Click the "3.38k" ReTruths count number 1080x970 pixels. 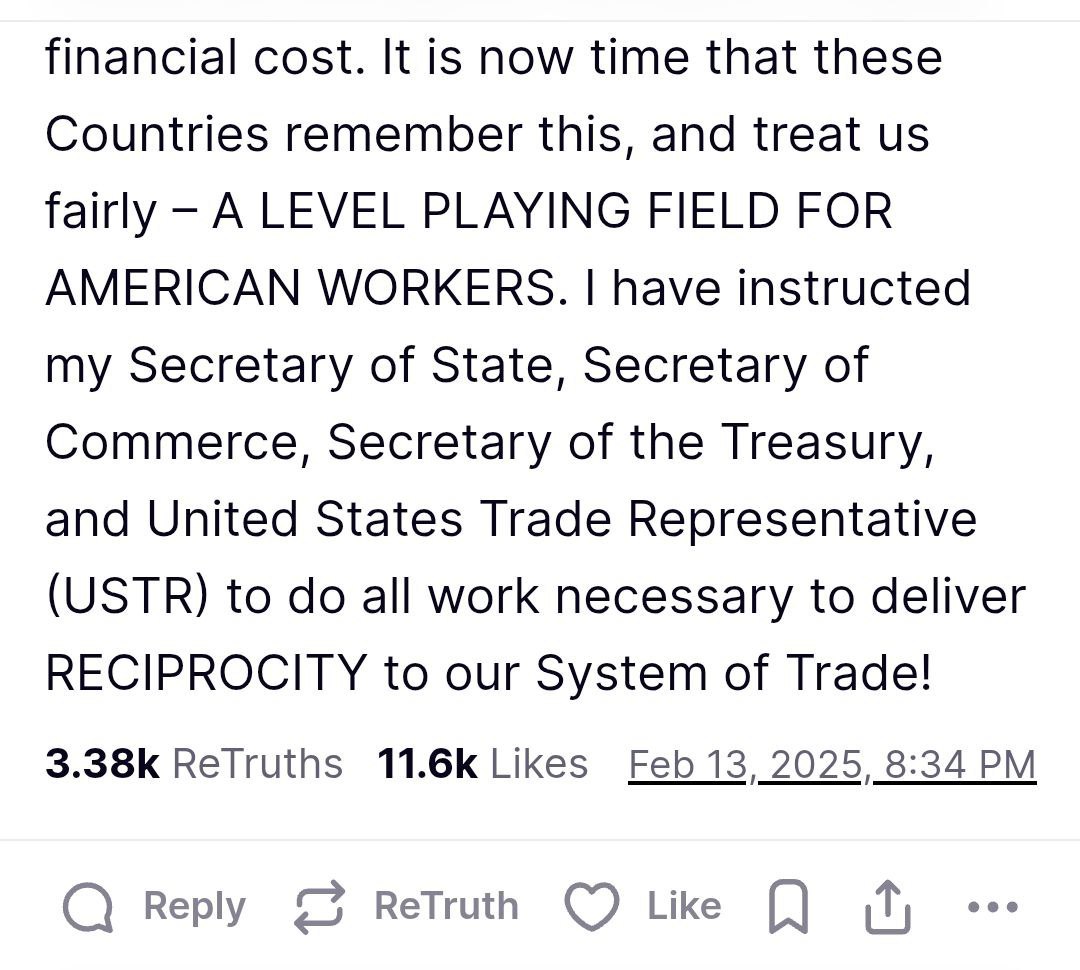point(102,764)
